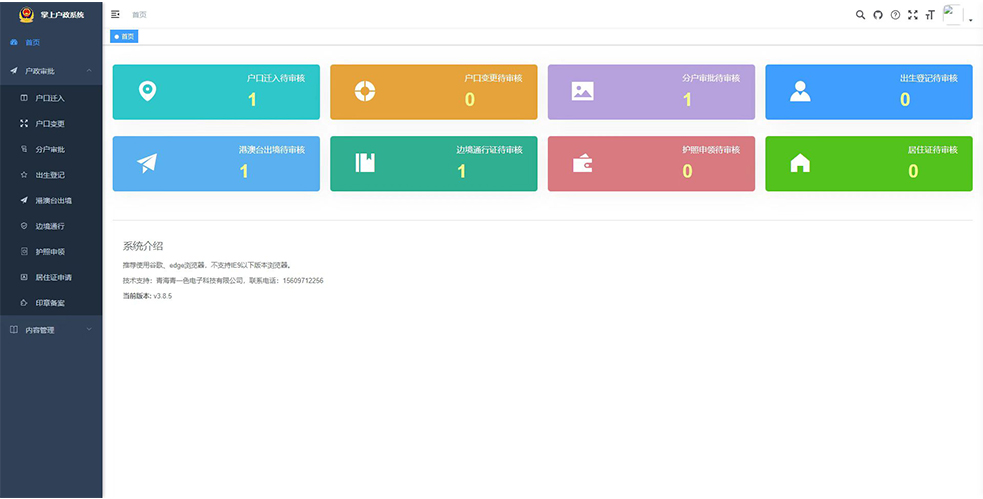Click the paper plane icon on 港澳台出境待审核 card
This screenshot has height=499, width=983.
coord(147,163)
